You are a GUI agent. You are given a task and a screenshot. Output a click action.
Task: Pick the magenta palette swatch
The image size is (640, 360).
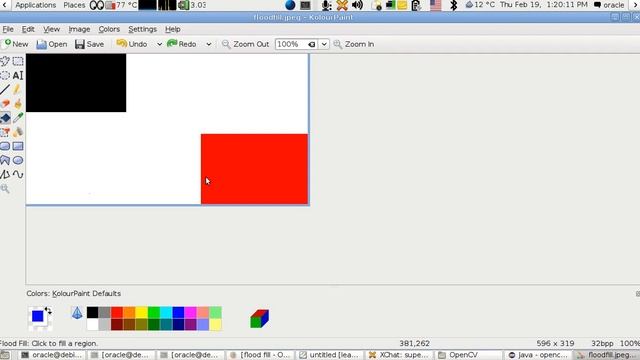point(190,312)
